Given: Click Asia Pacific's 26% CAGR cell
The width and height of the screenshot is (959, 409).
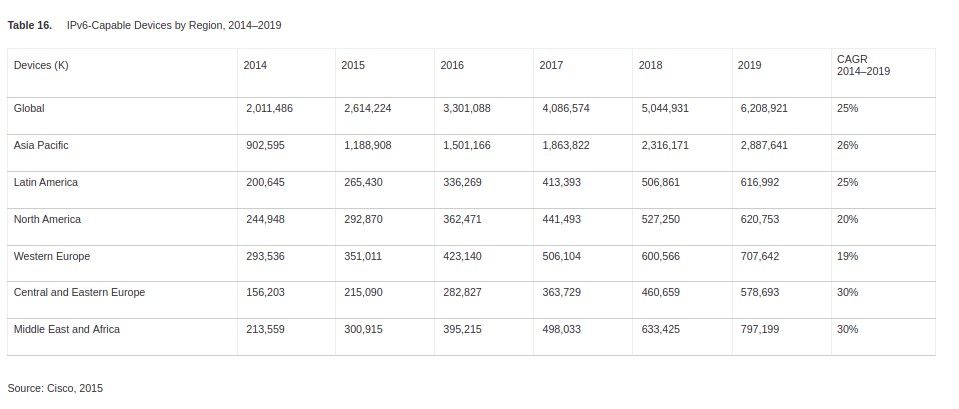Looking at the screenshot, I should pyautogui.click(x=847, y=145).
